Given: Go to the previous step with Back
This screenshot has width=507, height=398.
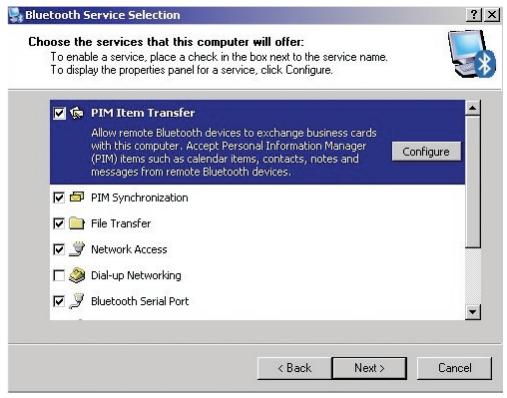Looking at the screenshot, I should pyautogui.click(x=294, y=368).
